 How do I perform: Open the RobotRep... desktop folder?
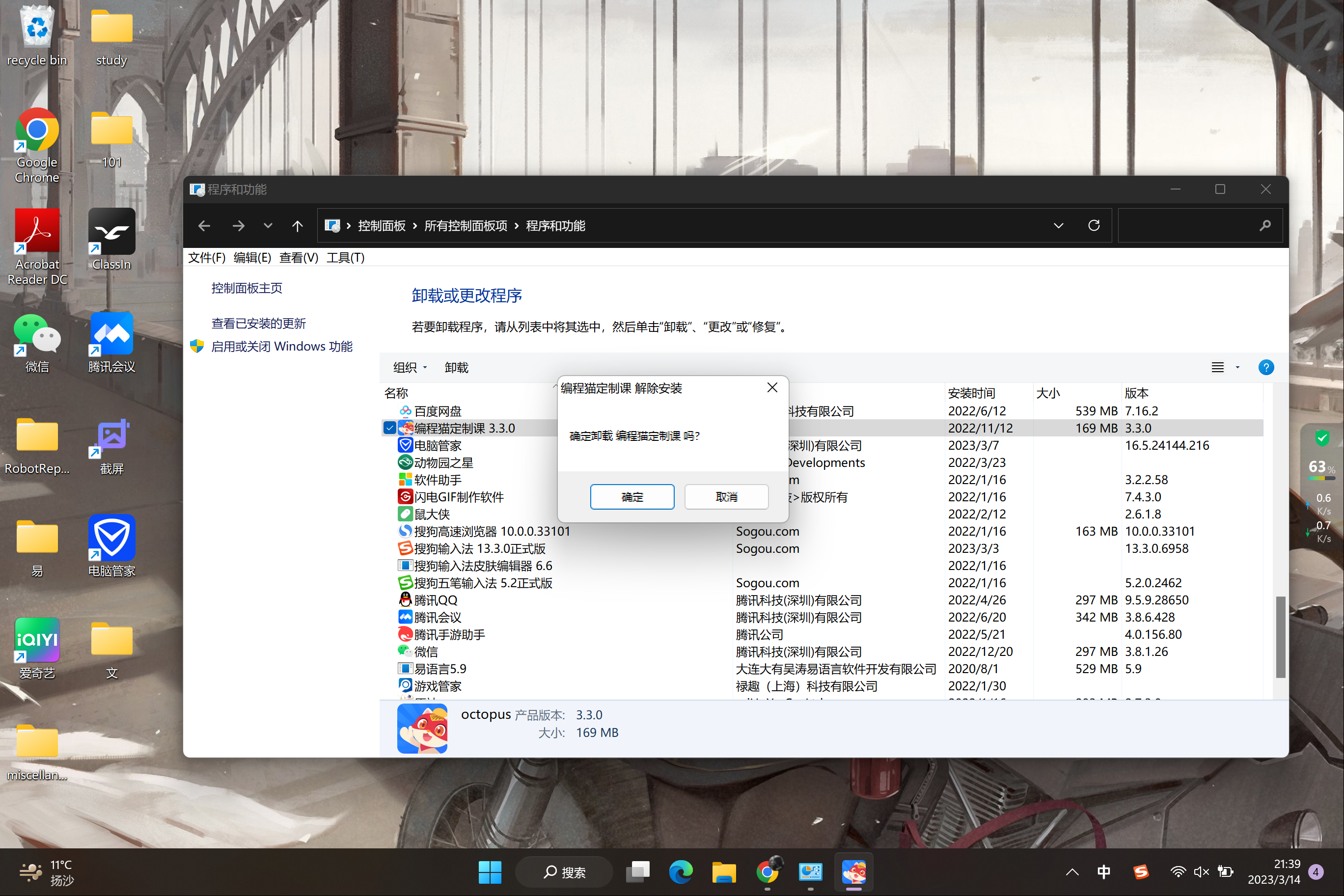[37, 446]
